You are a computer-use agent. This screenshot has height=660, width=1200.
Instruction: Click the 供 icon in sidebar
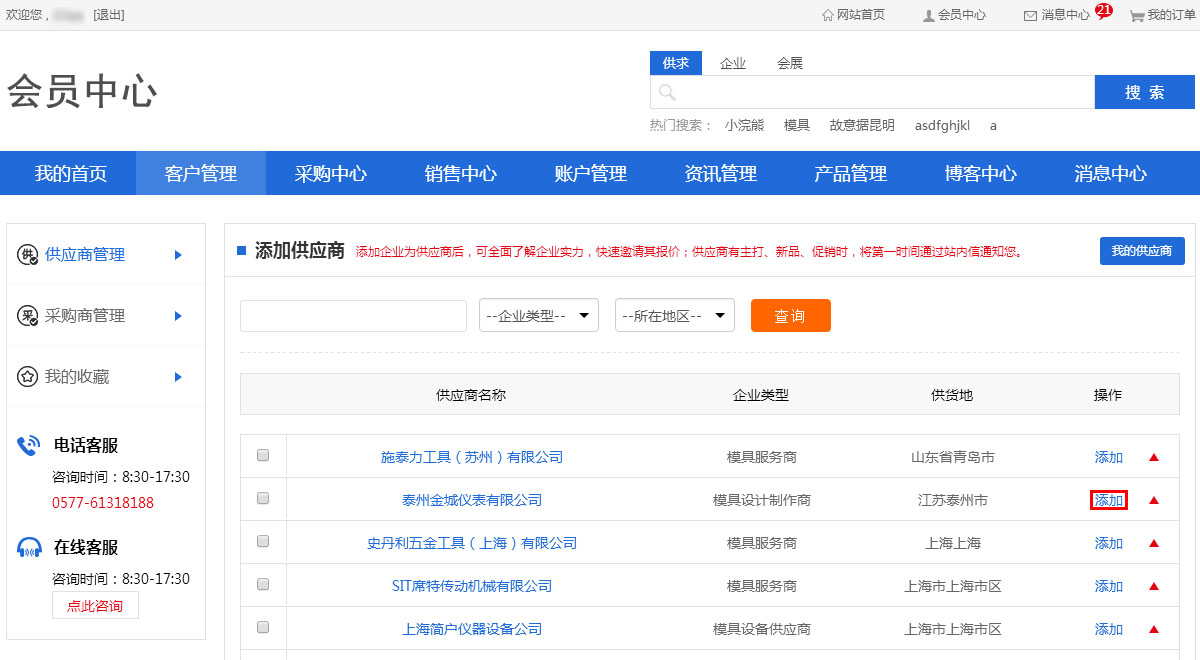pos(28,255)
